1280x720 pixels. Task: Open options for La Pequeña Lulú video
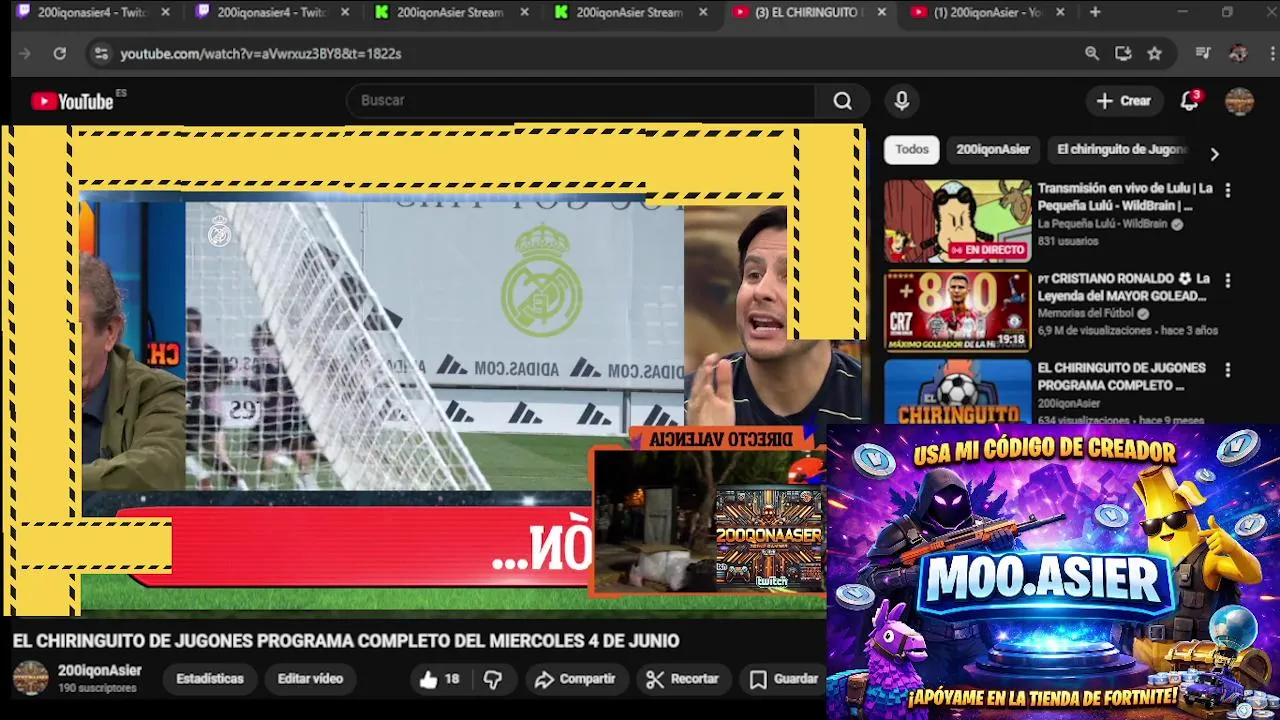(1228, 190)
